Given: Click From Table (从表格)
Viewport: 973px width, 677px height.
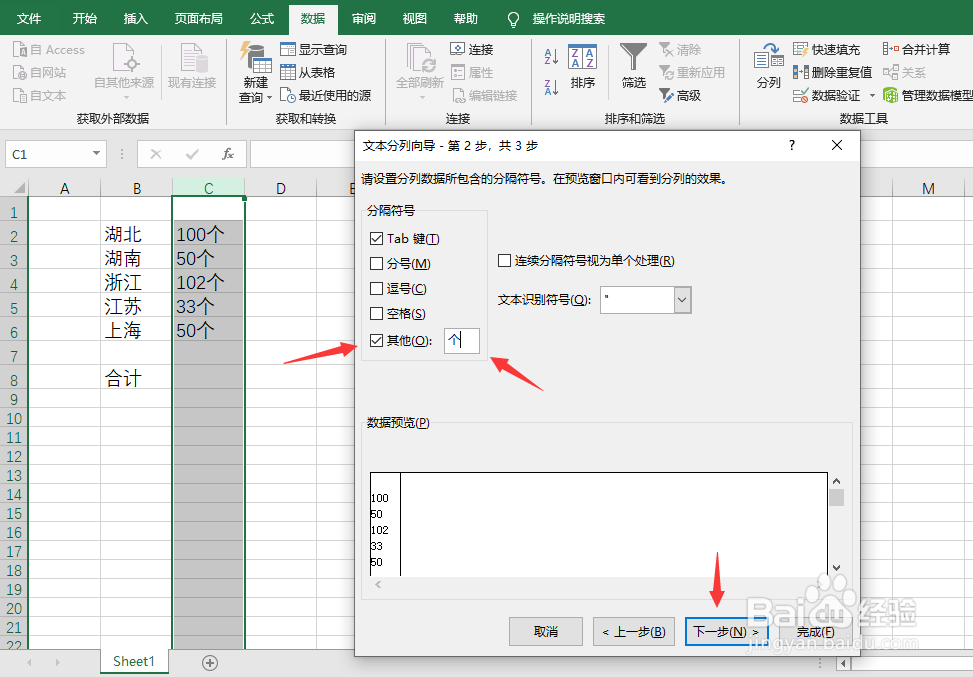Looking at the screenshot, I should click(308, 73).
